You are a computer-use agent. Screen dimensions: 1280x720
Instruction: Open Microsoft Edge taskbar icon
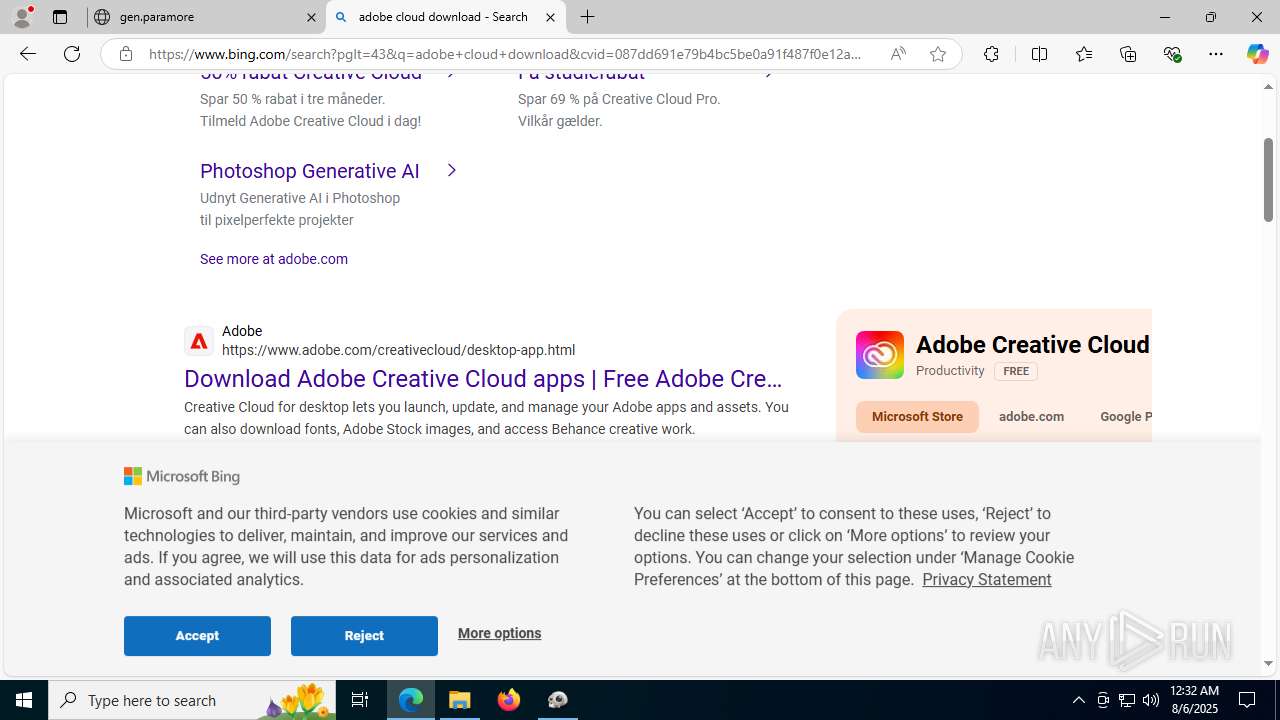tap(411, 700)
